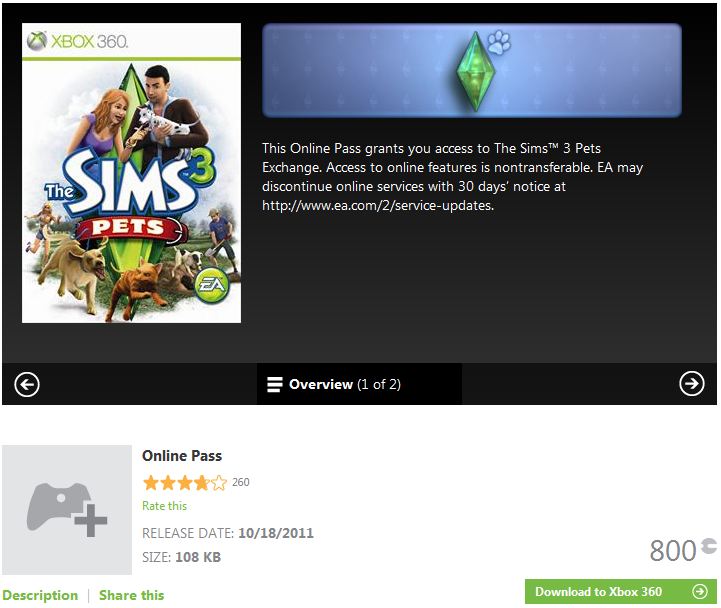The height and width of the screenshot is (608, 721).
Task: Click the 260 ratings count
Action: click(241, 482)
